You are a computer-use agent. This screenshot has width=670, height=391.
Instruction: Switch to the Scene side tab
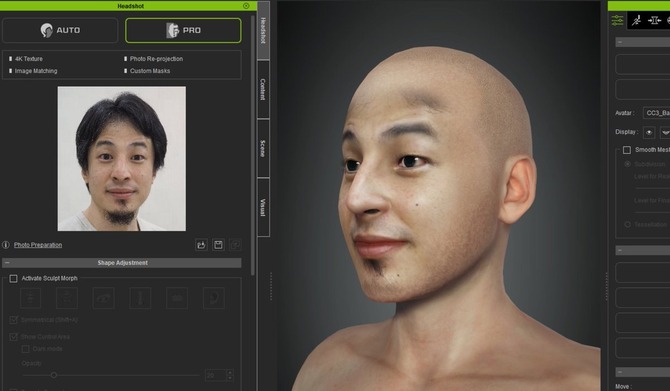click(x=263, y=148)
